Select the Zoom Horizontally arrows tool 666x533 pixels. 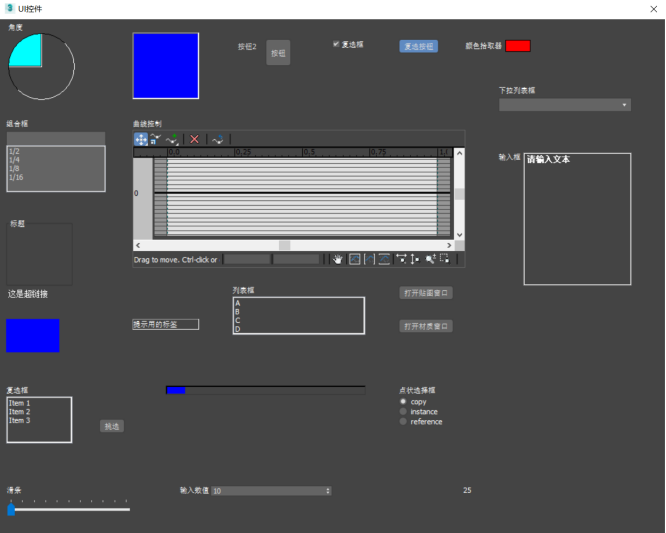click(x=401, y=259)
